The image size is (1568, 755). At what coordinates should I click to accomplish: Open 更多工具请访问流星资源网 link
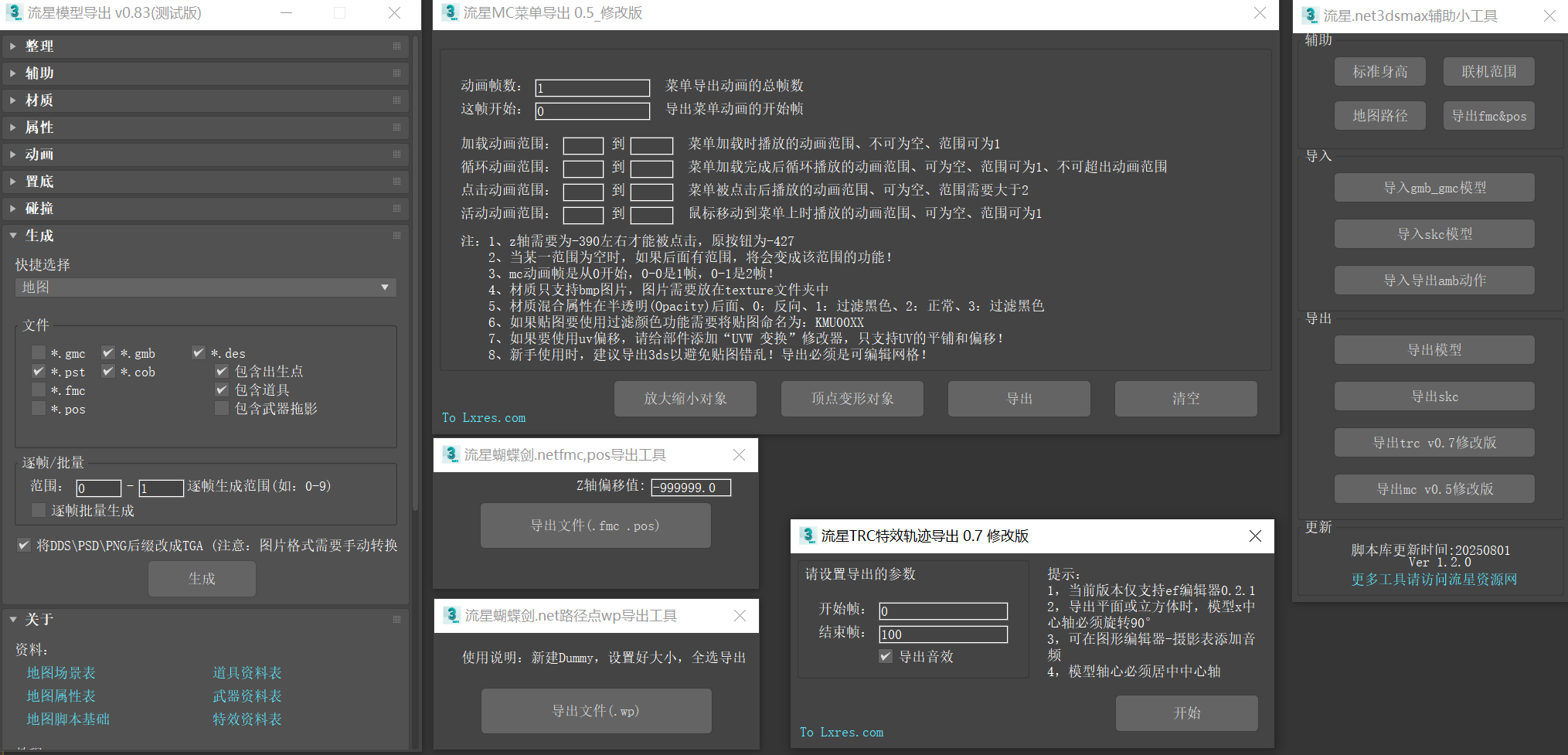1434,580
